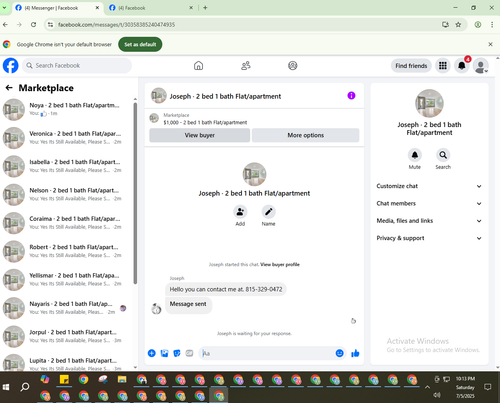Open the Facebook menu grid icon
Screen dimensions: 500x403
443,66
